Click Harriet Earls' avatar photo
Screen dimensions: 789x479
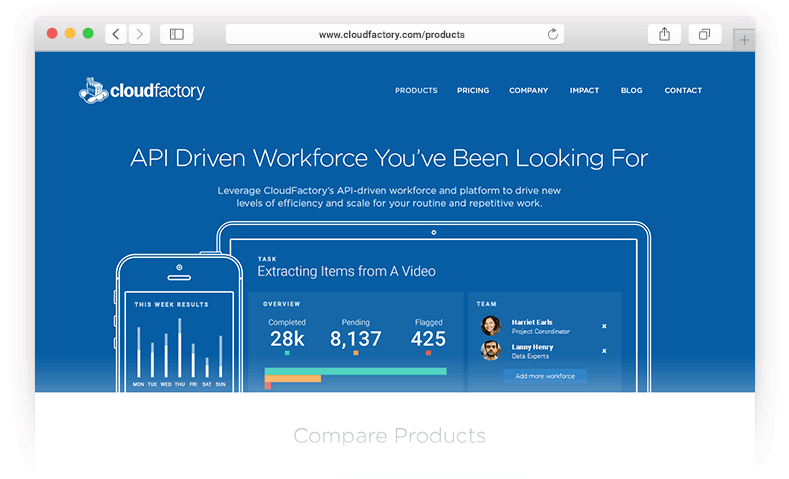pos(491,326)
